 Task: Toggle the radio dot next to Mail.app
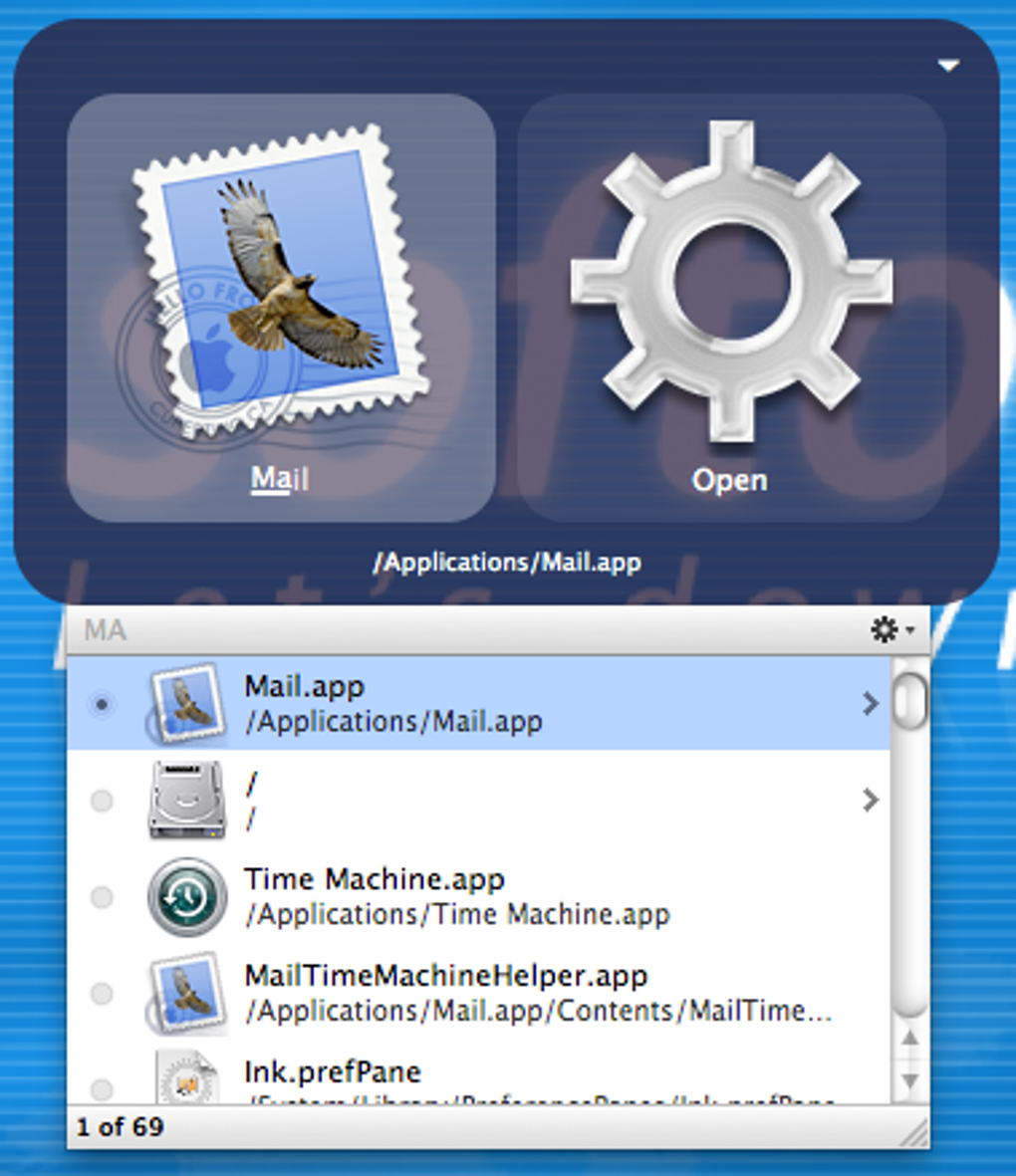(x=102, y=704)
